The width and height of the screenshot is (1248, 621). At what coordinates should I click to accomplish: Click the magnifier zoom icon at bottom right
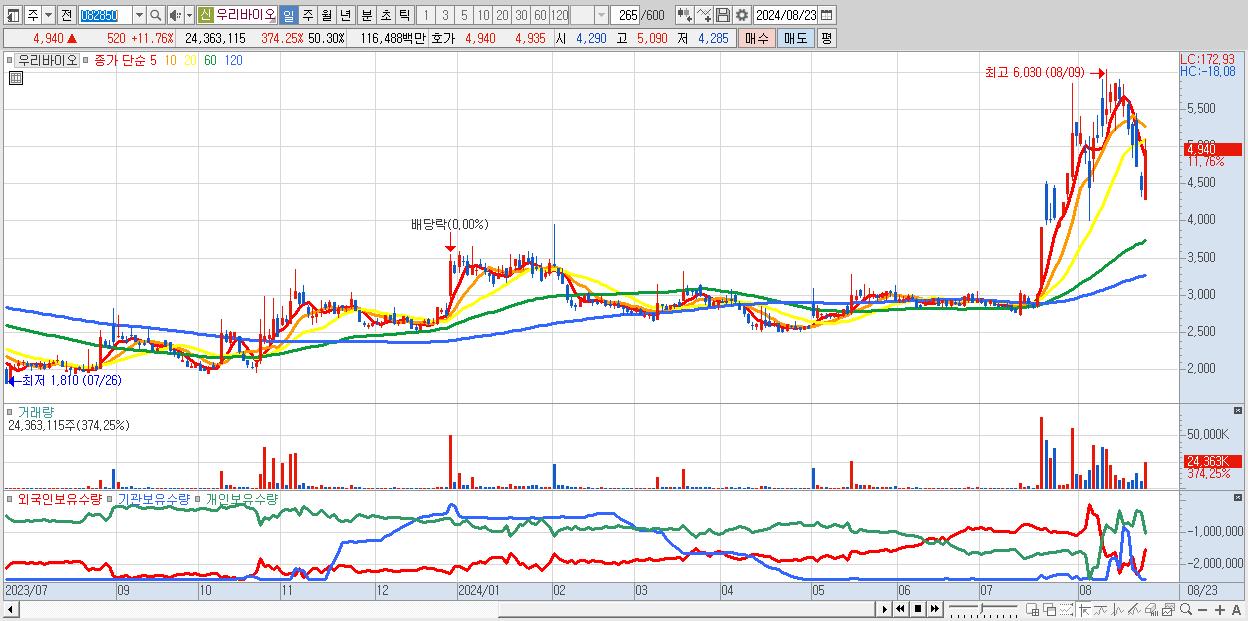(x=1186, y=610)
